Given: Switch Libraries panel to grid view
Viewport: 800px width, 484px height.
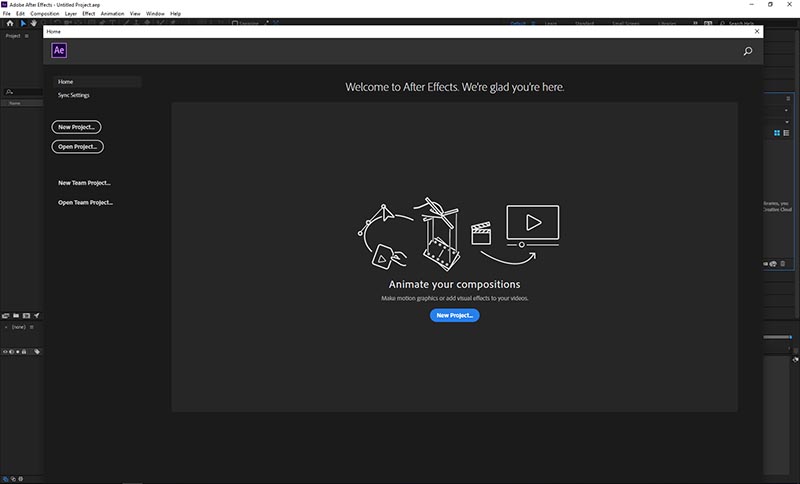Looking at the screenshot, I should click(x=777, y=133).
